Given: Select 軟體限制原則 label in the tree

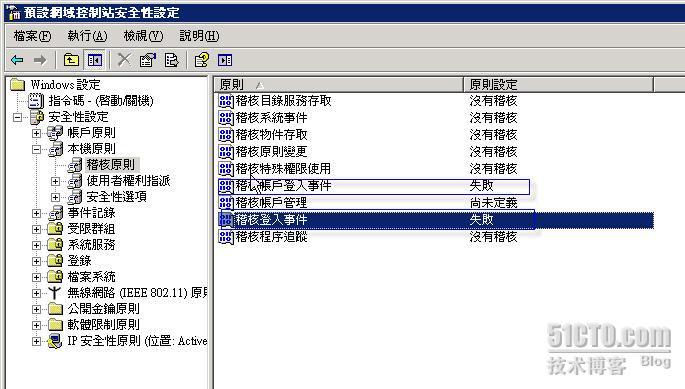Looking at the screenshot, I should pos(104,325).
